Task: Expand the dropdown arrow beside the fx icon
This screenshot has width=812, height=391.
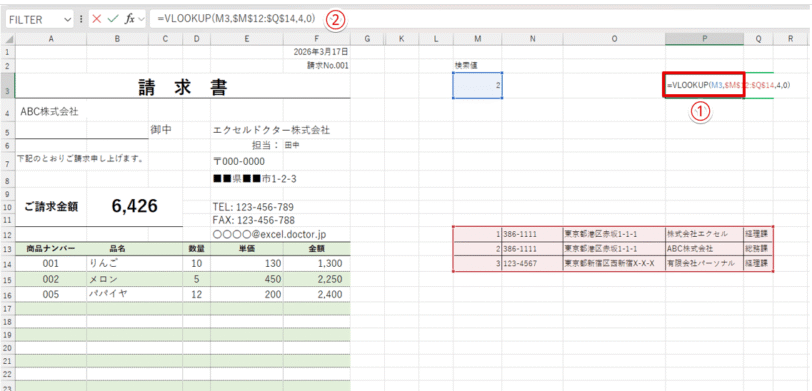Action: point(141,19)
